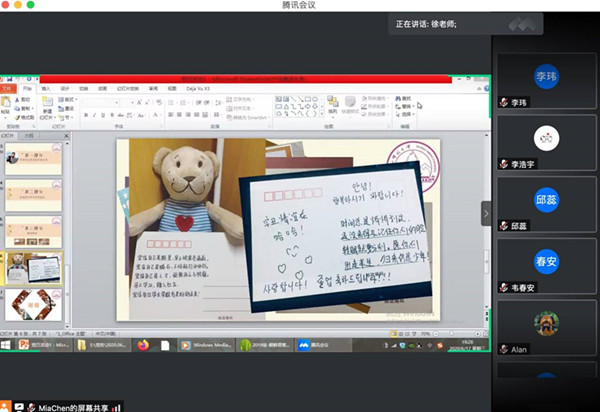The height and width of the screenshot is (412, 600).
Task: Click the Tencent Meeting taskbar icon
Action: pyautogui.click(x=323, y=345)
